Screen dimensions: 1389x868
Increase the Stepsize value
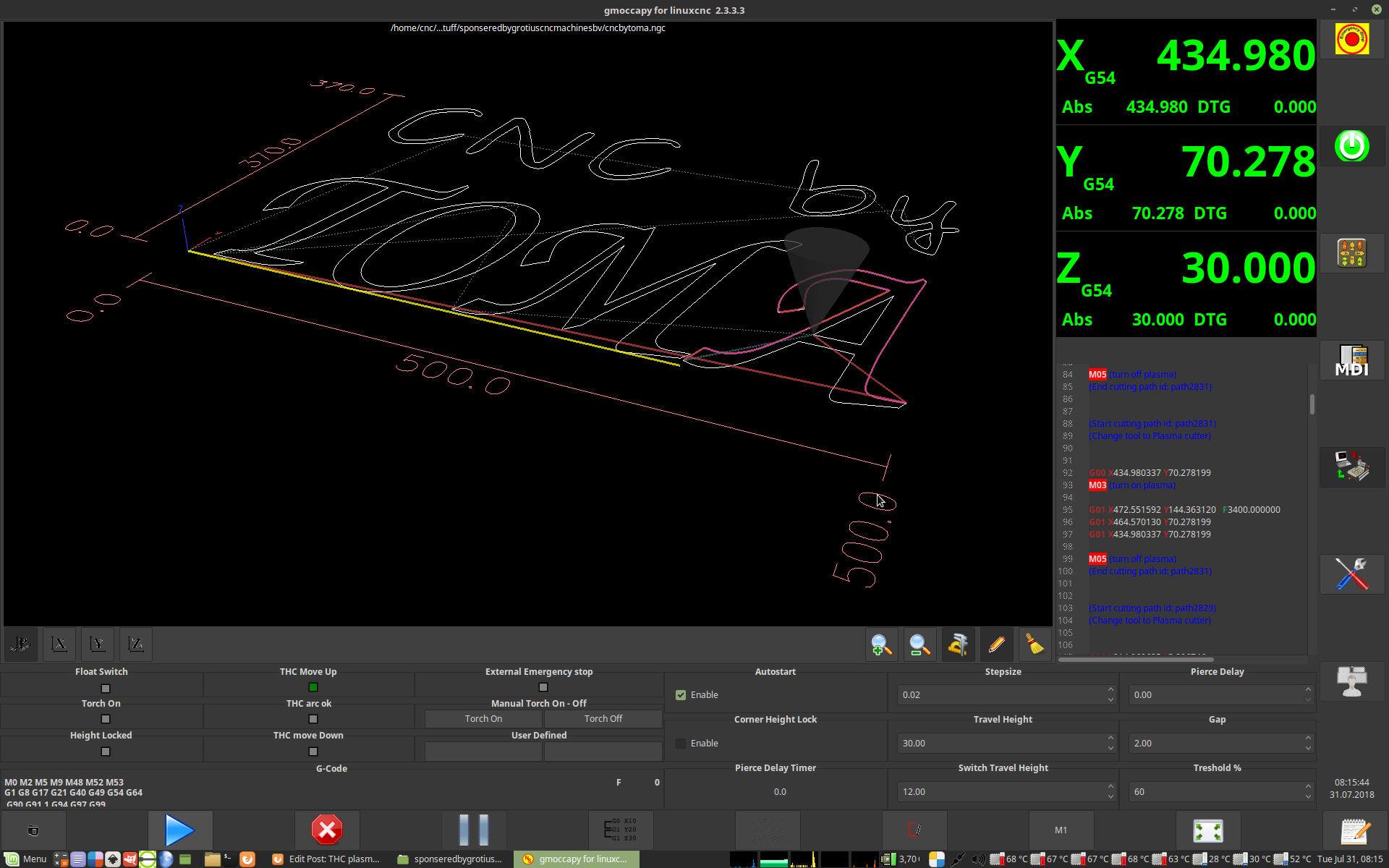click(1110, 689)
